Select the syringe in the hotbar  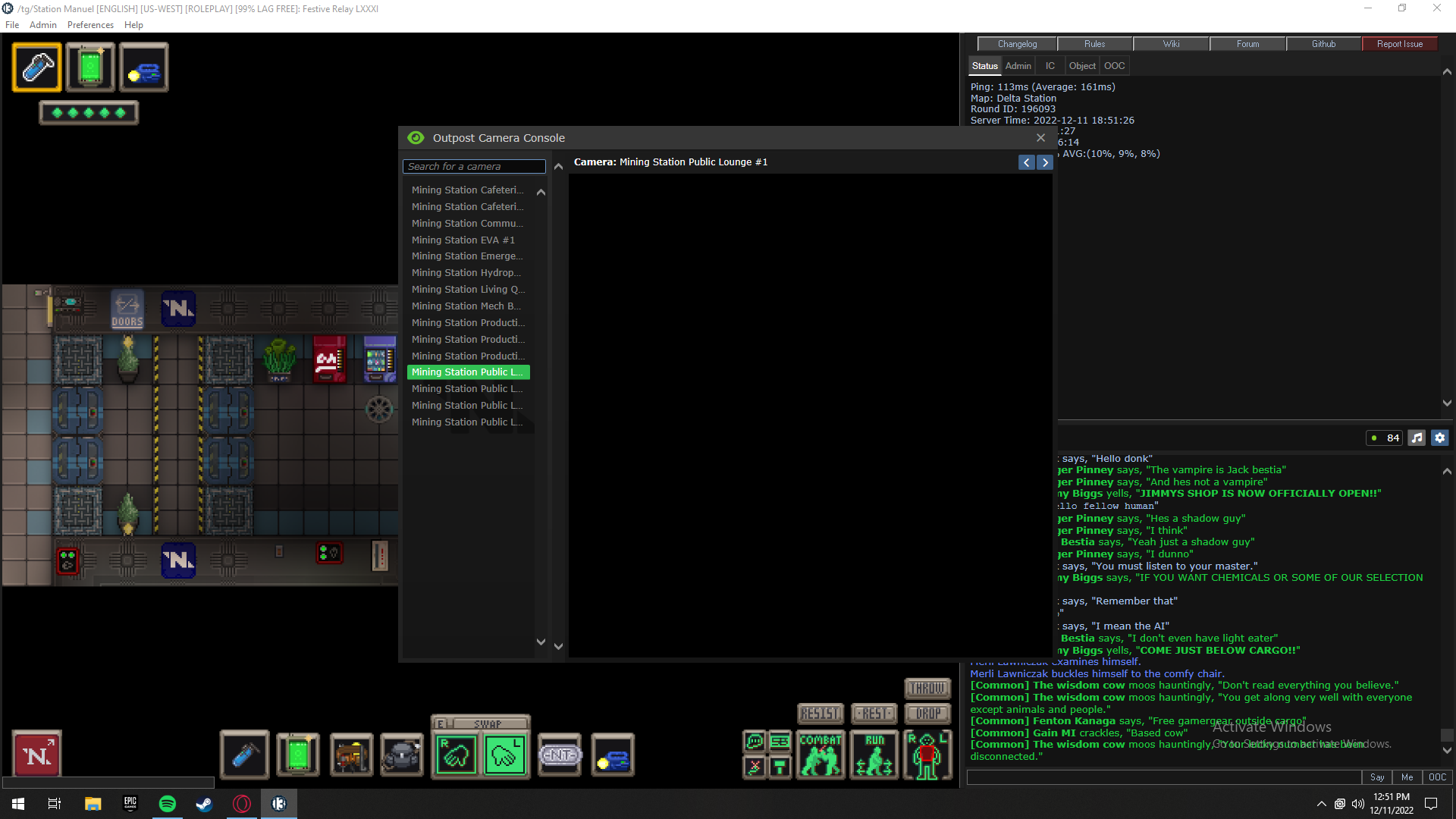point(244,755)
